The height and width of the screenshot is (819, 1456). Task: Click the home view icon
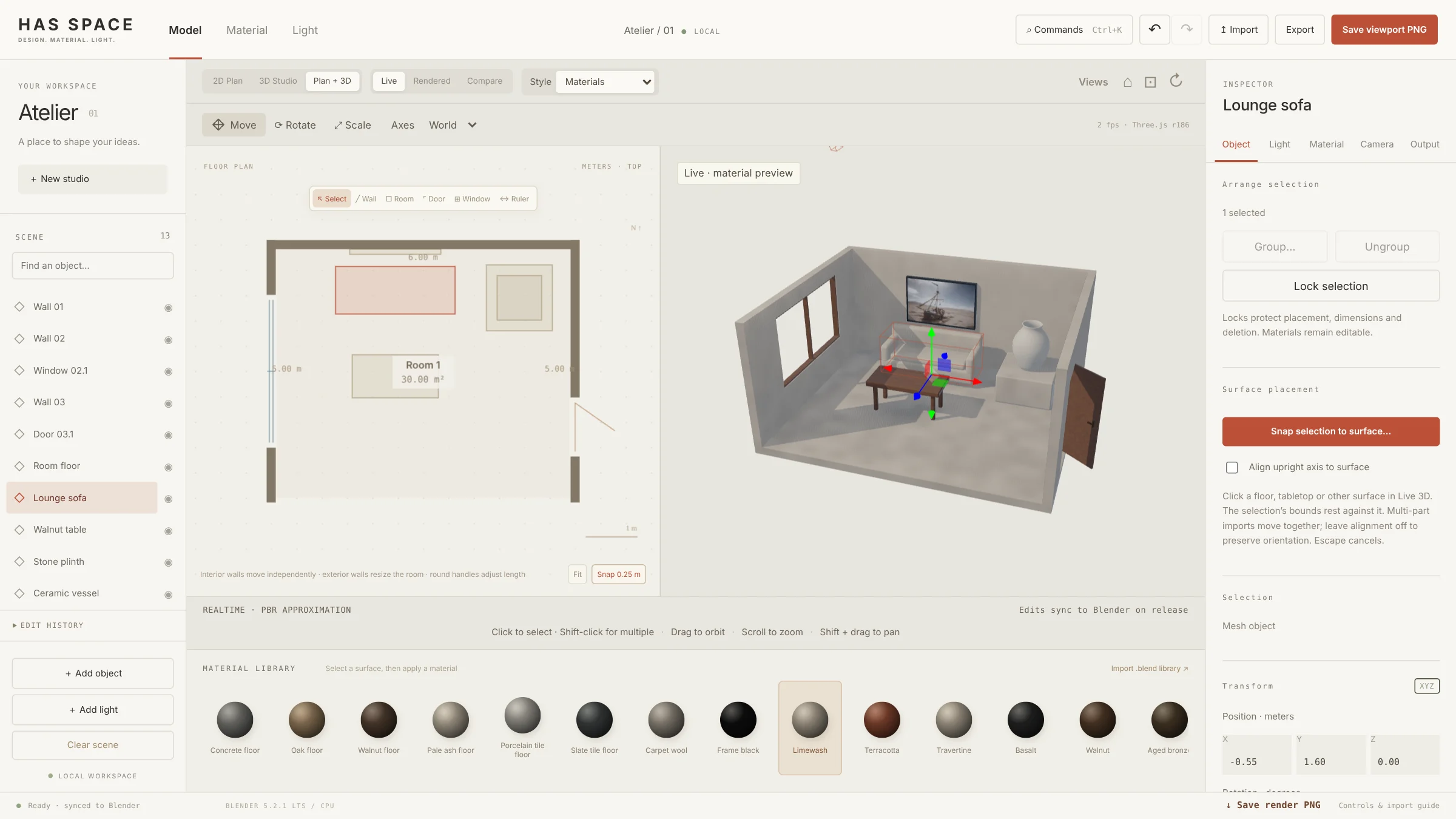(1127, 82)
